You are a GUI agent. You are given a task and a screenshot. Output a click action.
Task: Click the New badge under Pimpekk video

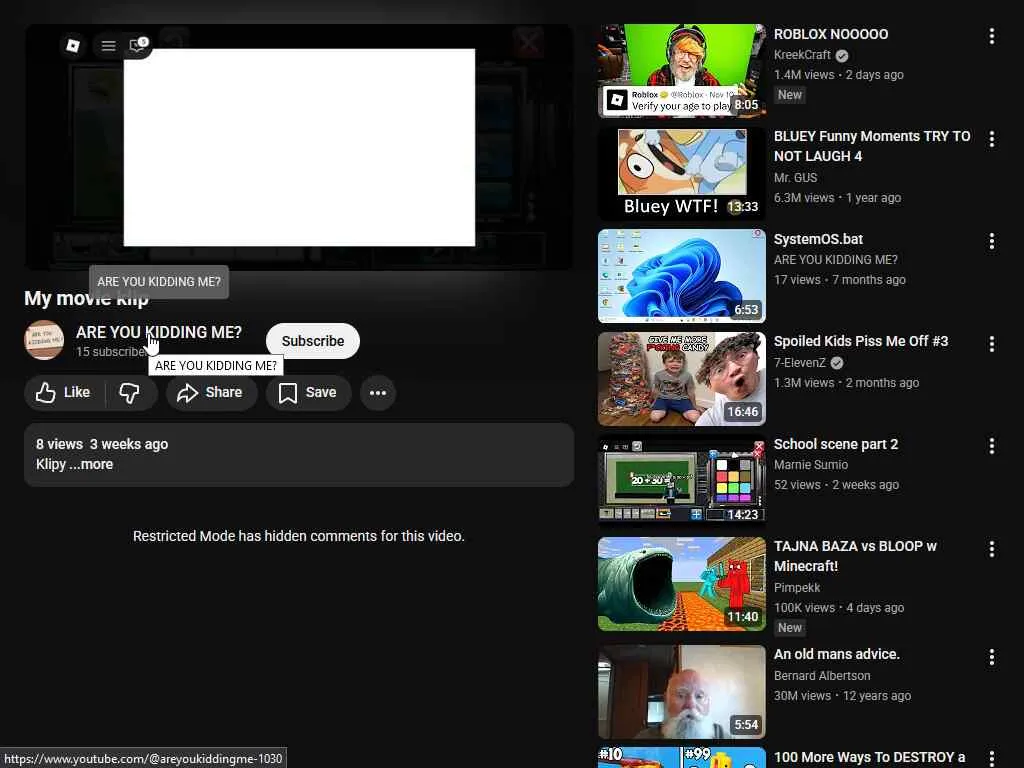(x=790, y=628)
